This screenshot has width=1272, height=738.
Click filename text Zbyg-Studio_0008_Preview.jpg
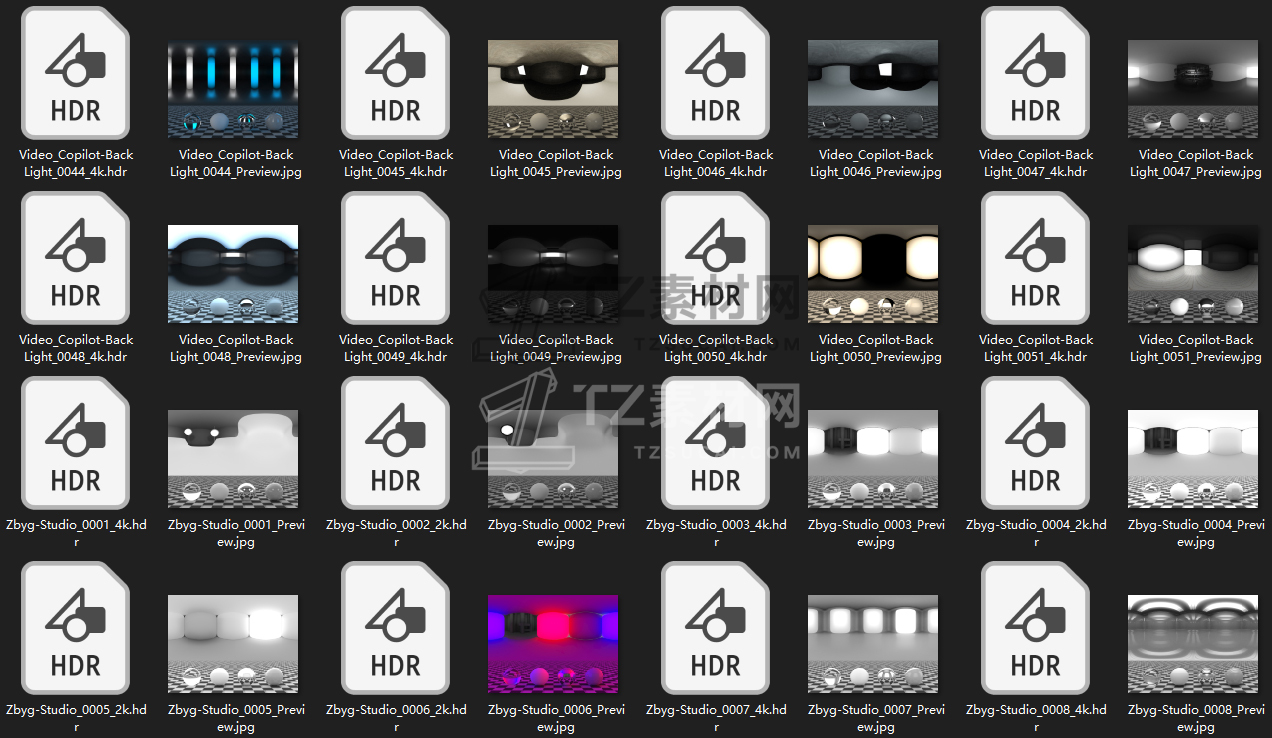[x=1196, y=718]
